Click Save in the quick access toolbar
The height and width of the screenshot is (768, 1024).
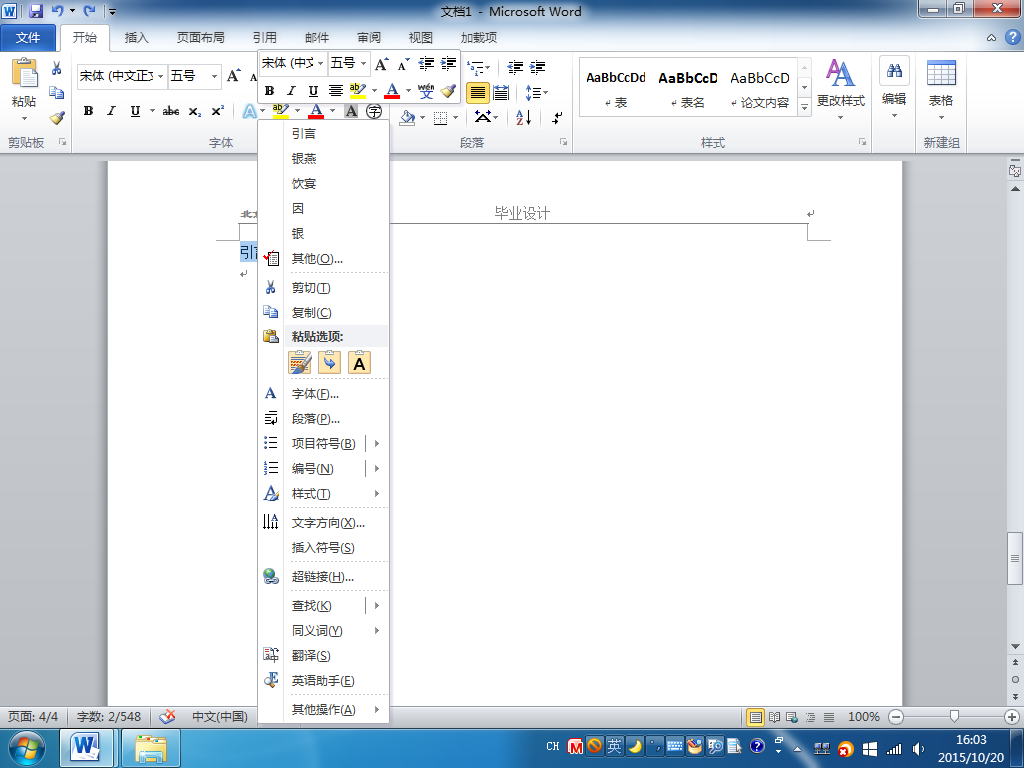36,10
